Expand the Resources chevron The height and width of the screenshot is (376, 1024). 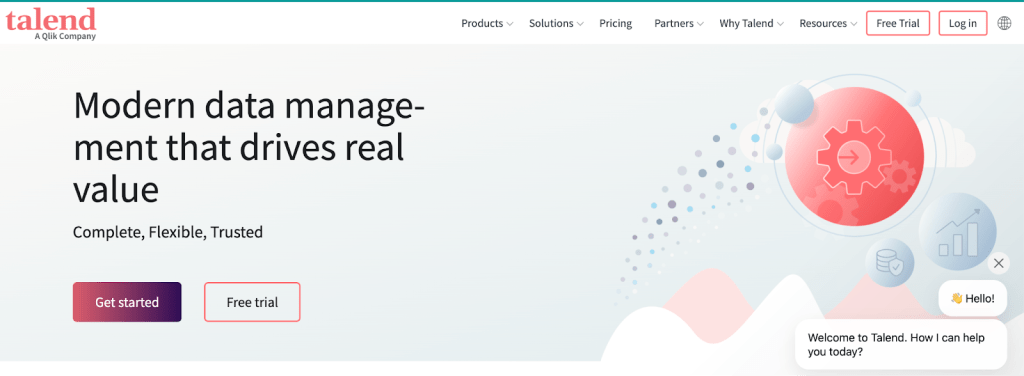854,24
